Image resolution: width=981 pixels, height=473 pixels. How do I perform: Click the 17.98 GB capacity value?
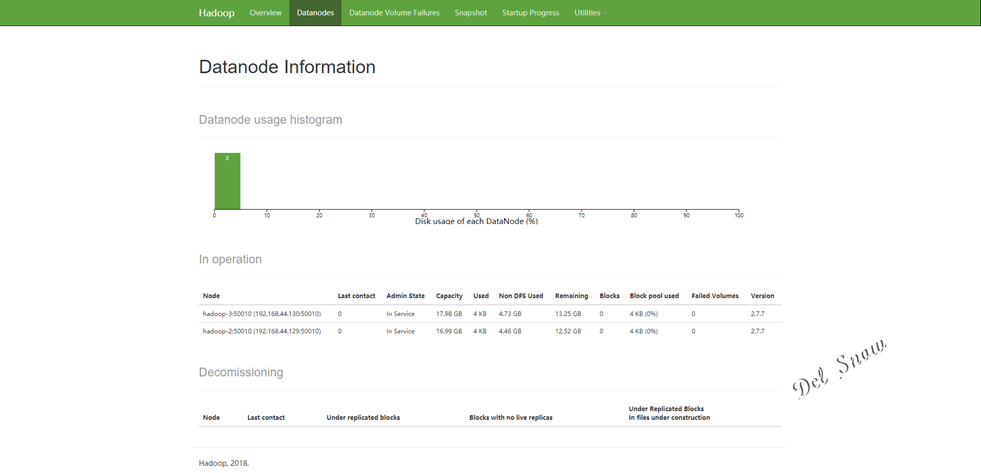449,313
